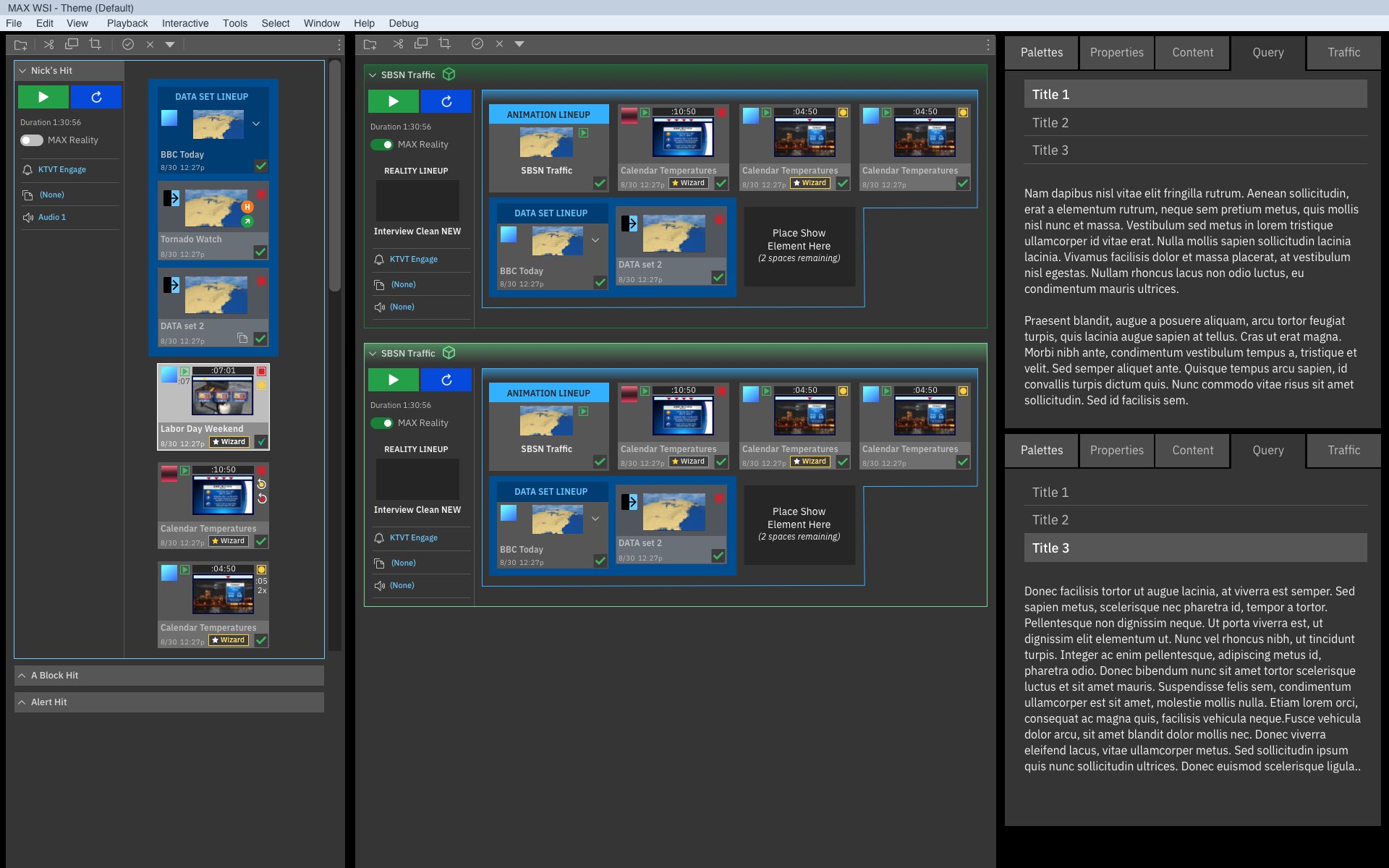Toggle the Tornado Watch green checkbox
Image resolution: width=1389 pixels, height=868 pixels.
[260, 252]
